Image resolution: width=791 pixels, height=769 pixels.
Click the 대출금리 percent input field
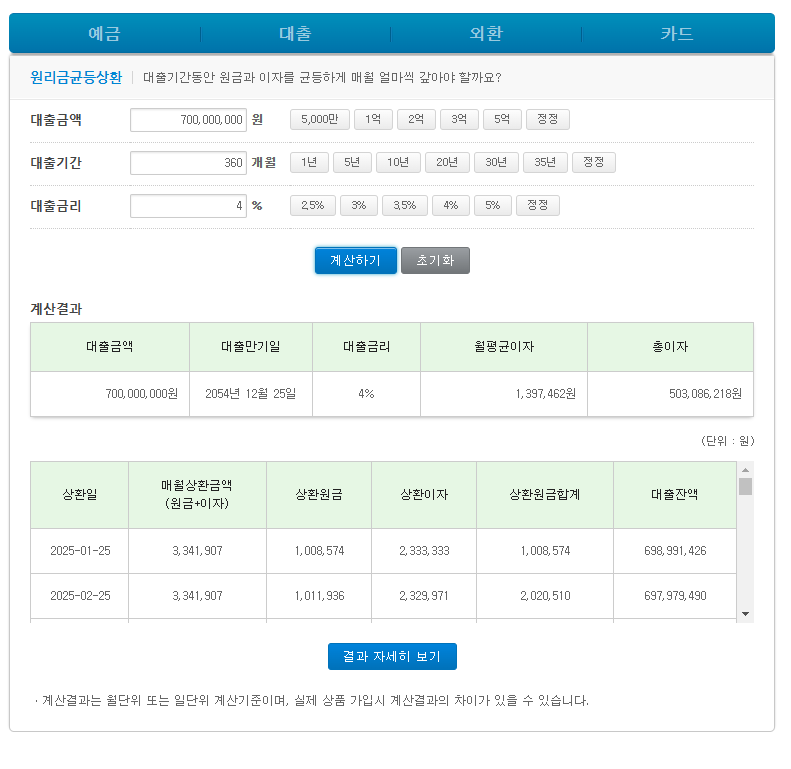[188, 206]
